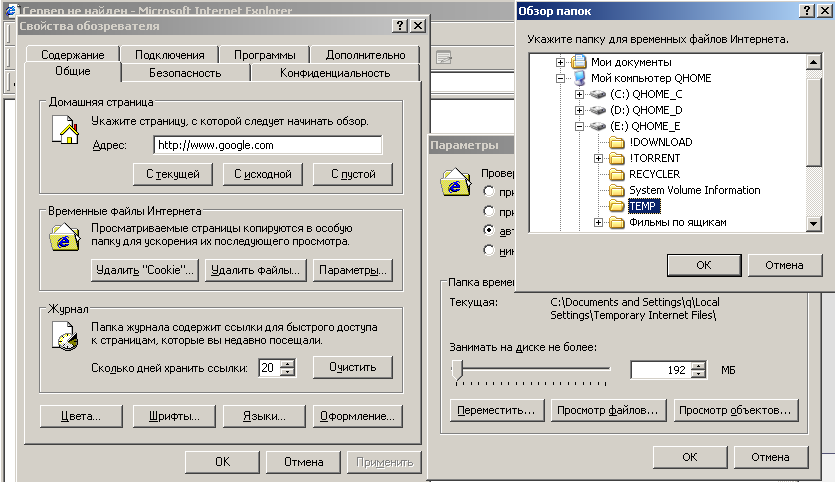Open the Подключения tab
Viewport: 835px width, 482px height.
click(169, 55)
